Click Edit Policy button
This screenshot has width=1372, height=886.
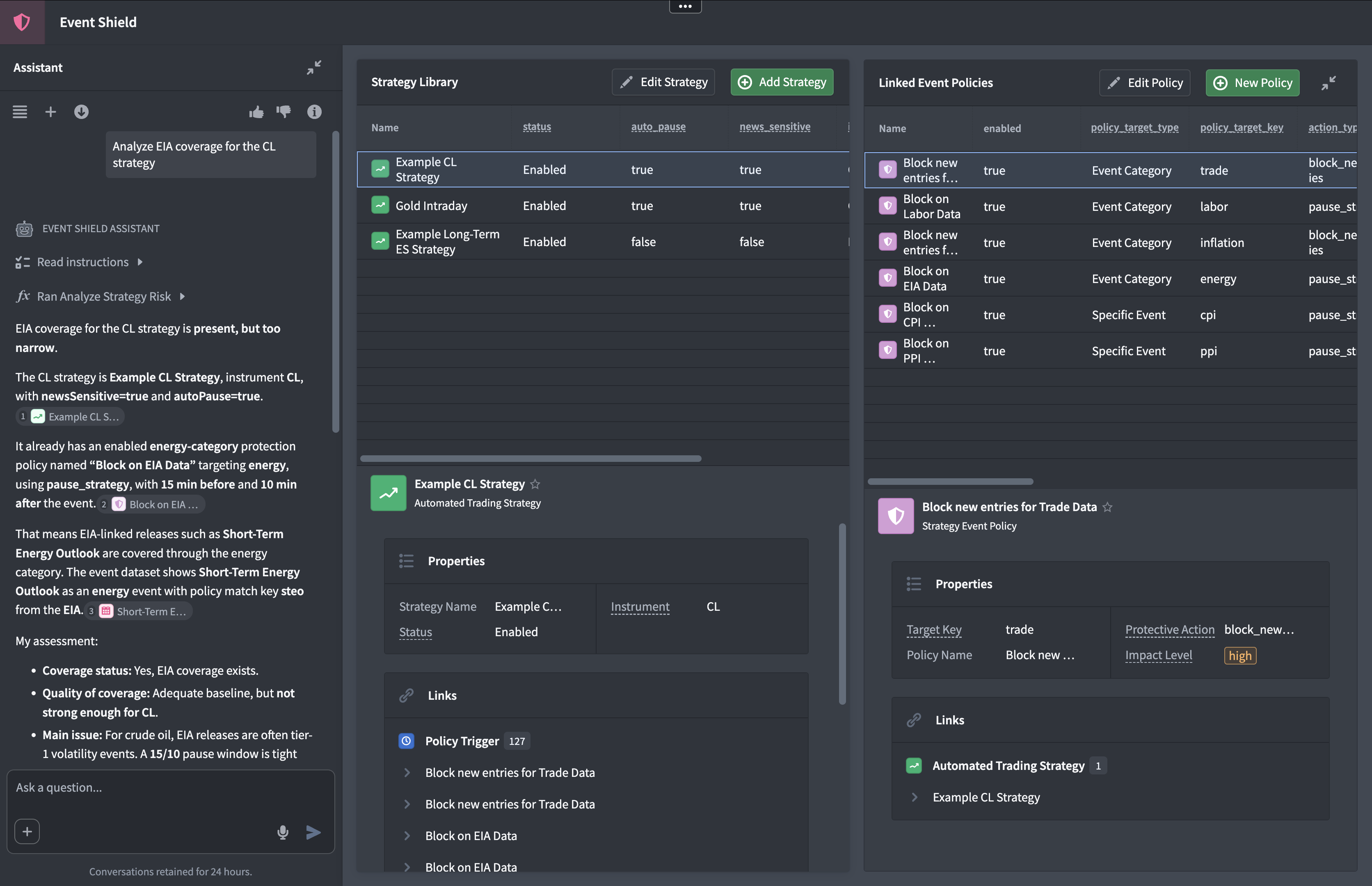(x=1144, y=83)
